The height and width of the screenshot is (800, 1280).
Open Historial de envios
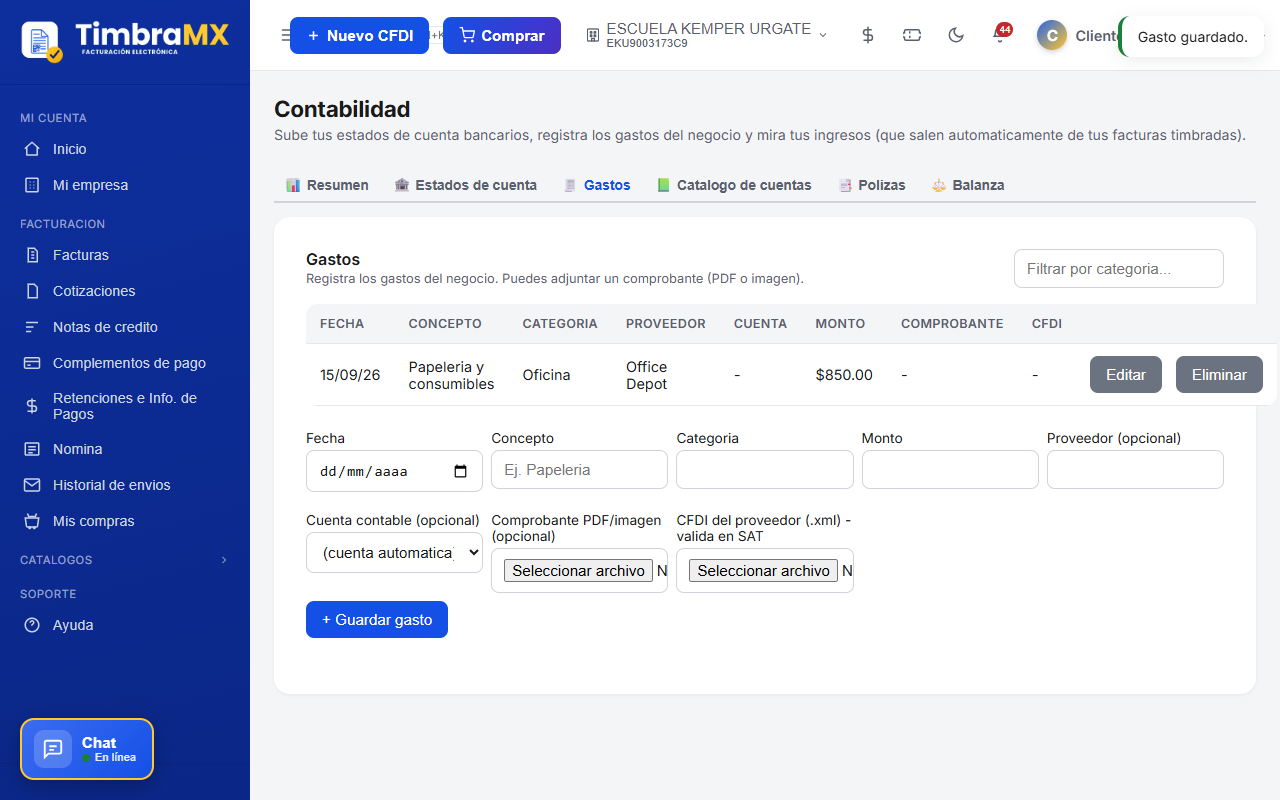click(125, 485)
